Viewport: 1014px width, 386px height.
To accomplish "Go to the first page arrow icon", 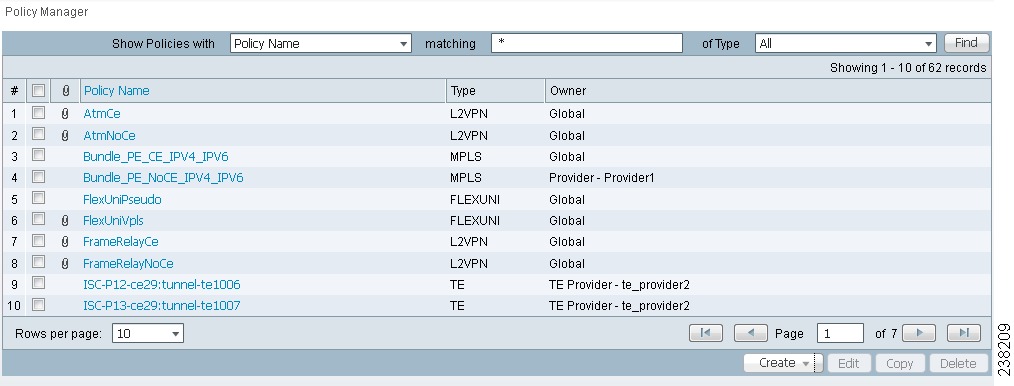I will tap(706, 333).
